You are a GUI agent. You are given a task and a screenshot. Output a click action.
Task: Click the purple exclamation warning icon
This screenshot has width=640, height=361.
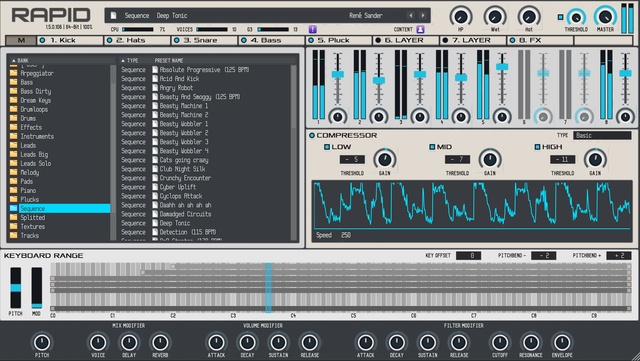click(x=313, y=29)
